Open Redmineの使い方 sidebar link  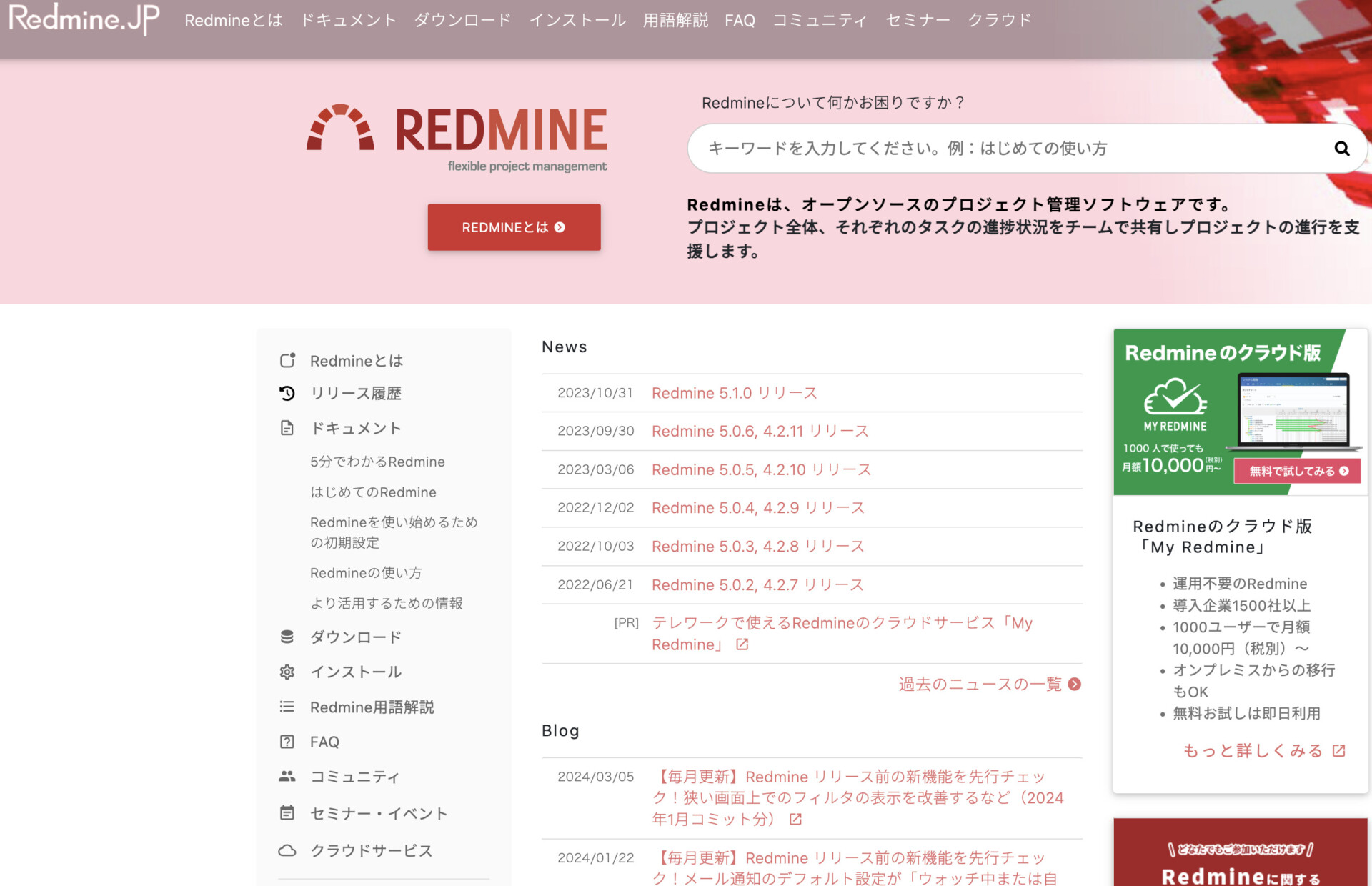click(x=366, y=573)
